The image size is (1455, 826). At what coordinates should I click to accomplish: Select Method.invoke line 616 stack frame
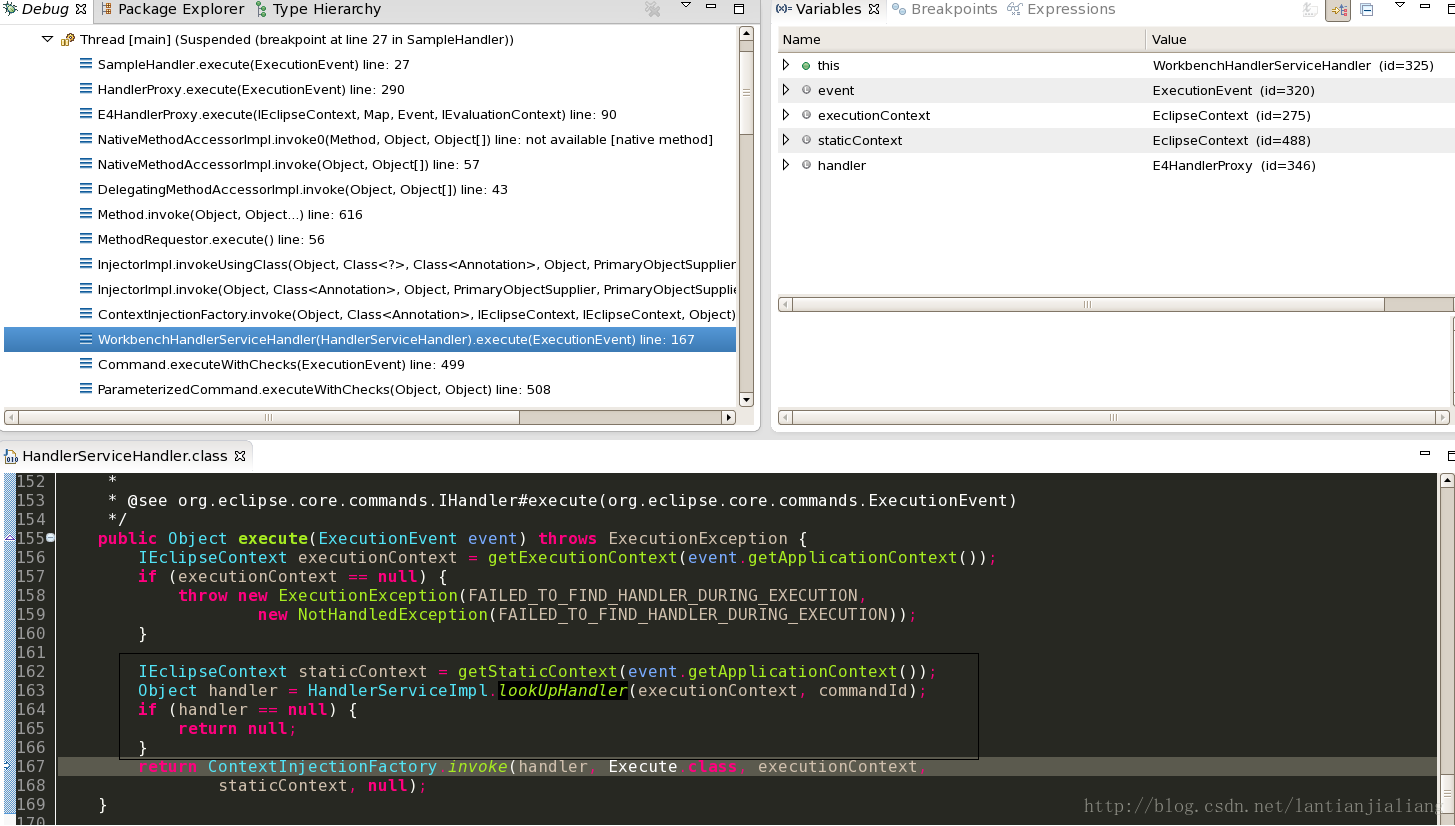(230, 214)
